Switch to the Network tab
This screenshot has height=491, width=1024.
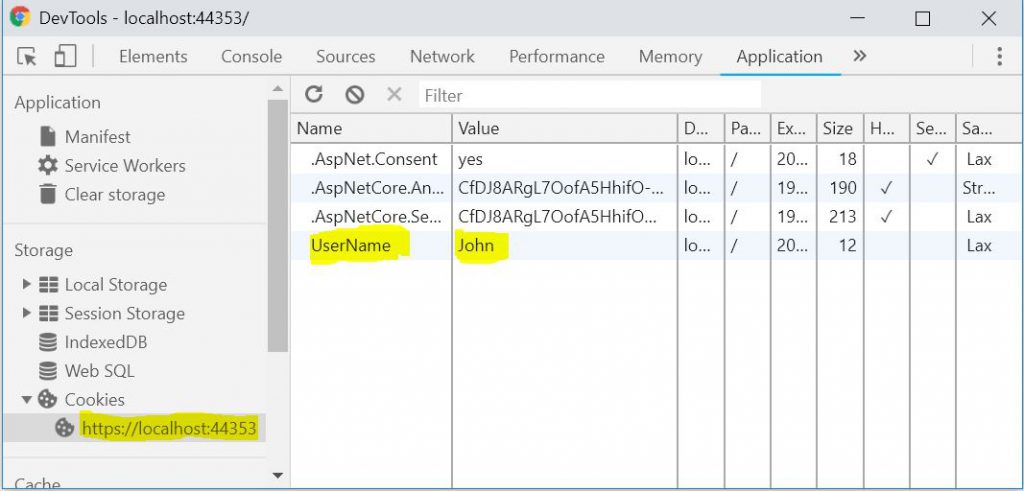point(442,57)
